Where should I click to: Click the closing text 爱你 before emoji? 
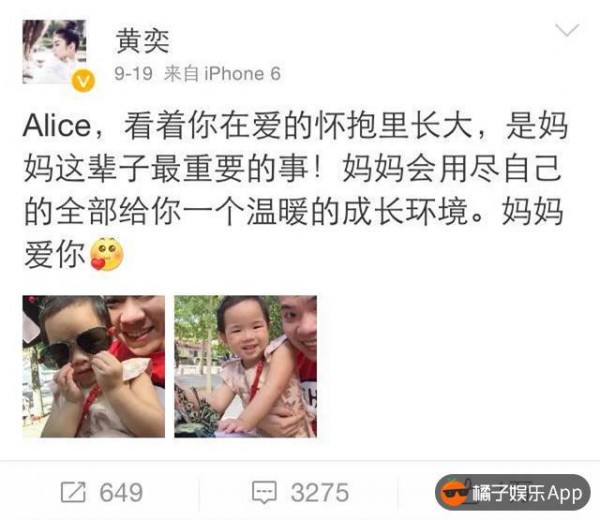(x=54, y=254)
